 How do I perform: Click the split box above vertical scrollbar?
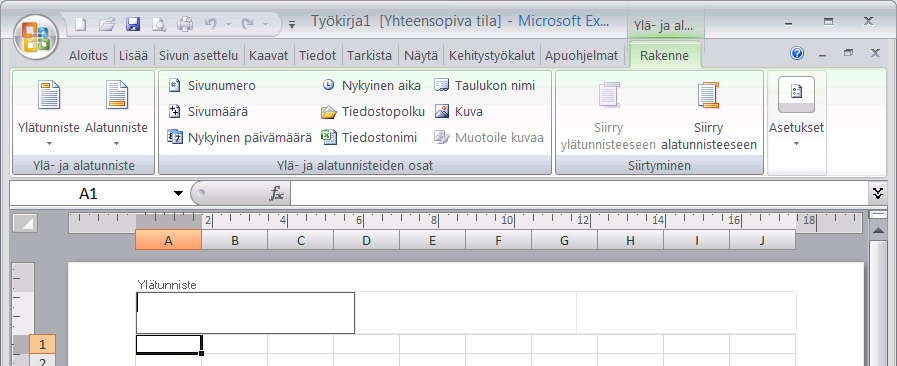tap(878, 214)
